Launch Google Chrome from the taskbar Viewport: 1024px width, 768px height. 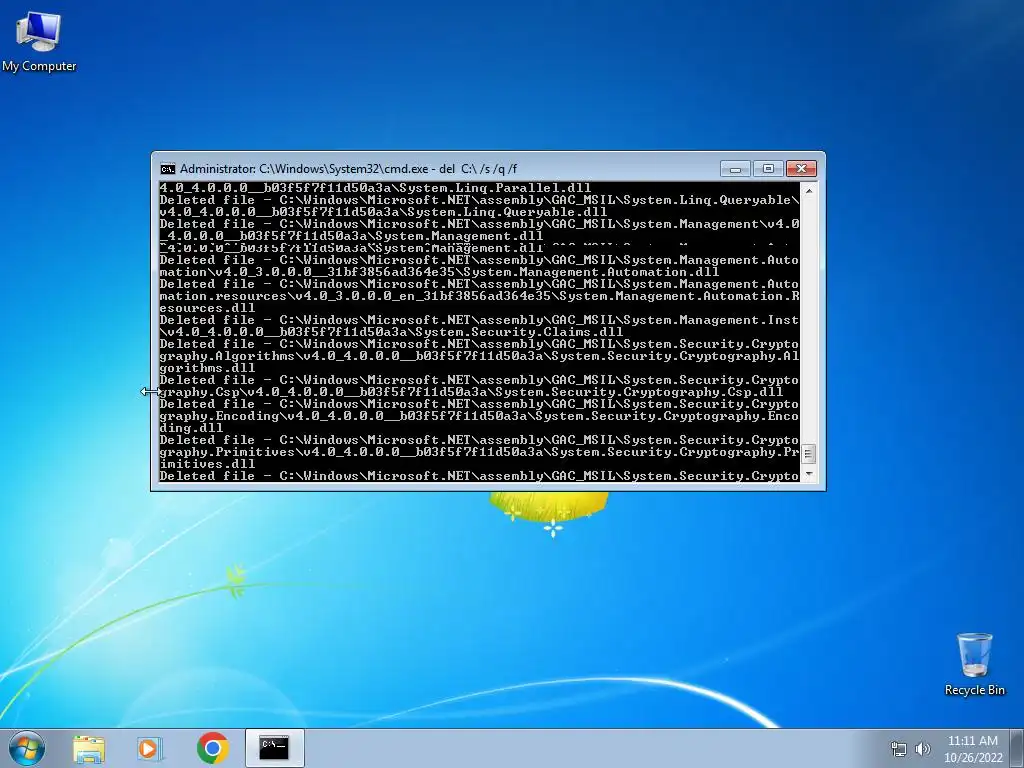[x=212, y=748]
